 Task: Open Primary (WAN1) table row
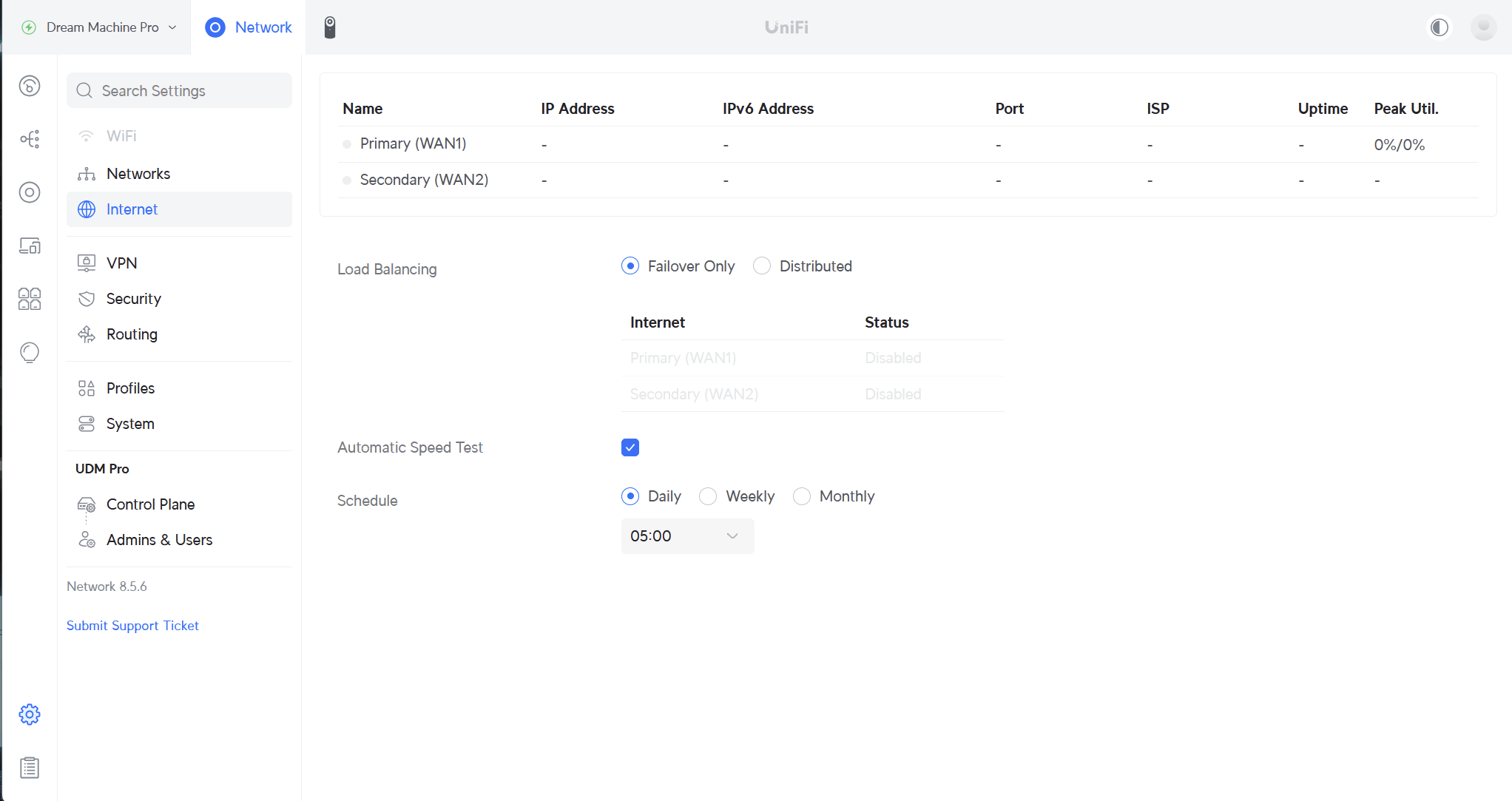click(413, 143)
